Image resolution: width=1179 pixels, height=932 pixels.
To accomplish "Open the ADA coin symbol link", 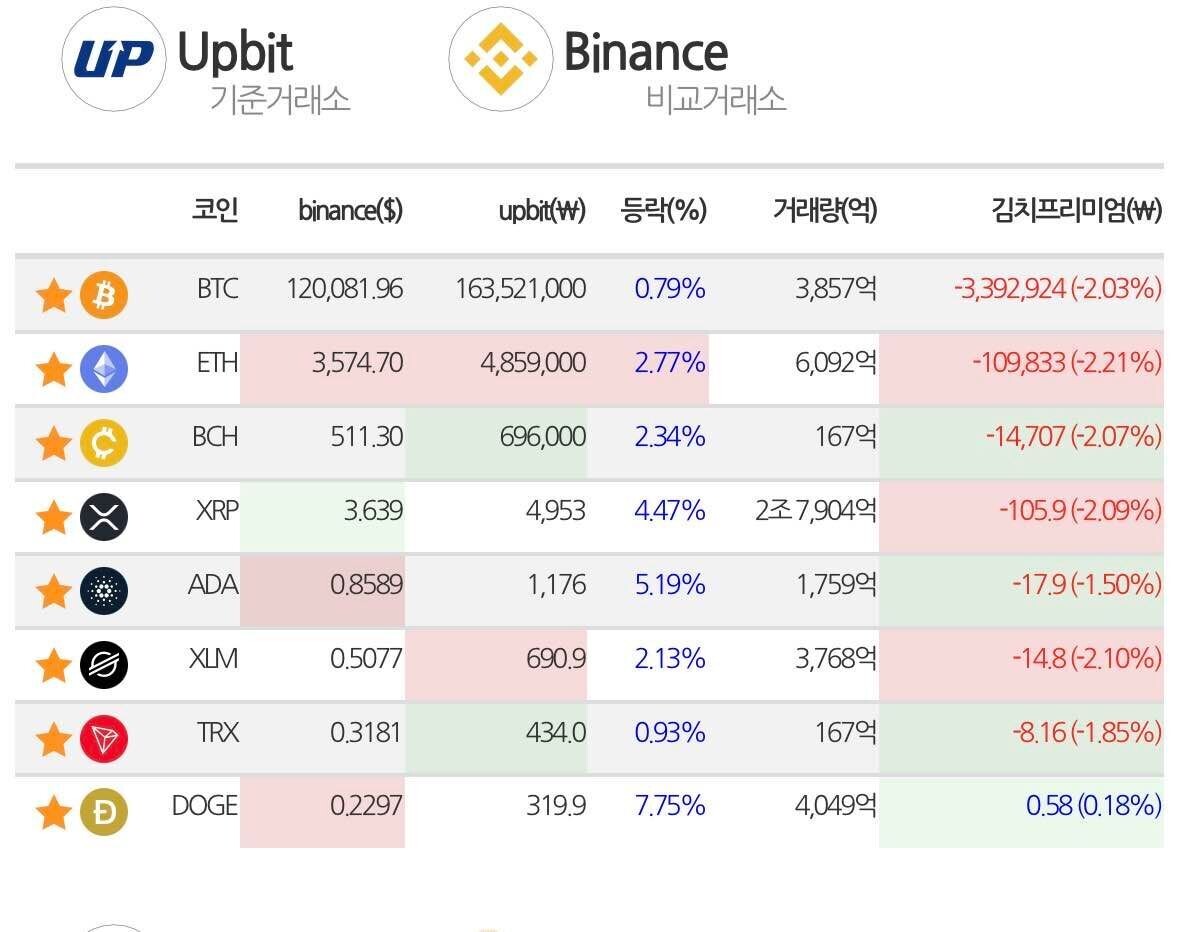I will [213, 584].
